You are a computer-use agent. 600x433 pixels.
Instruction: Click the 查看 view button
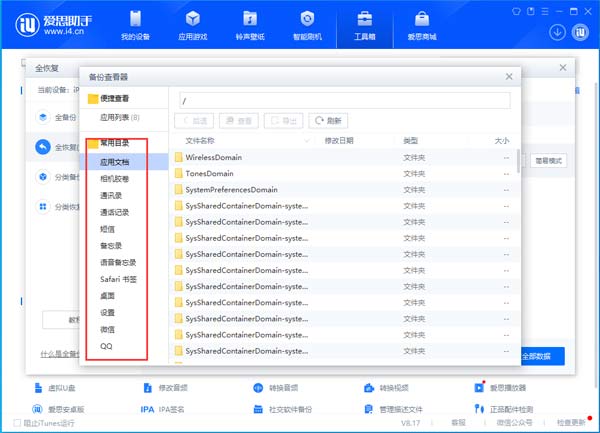coord(239,121)
